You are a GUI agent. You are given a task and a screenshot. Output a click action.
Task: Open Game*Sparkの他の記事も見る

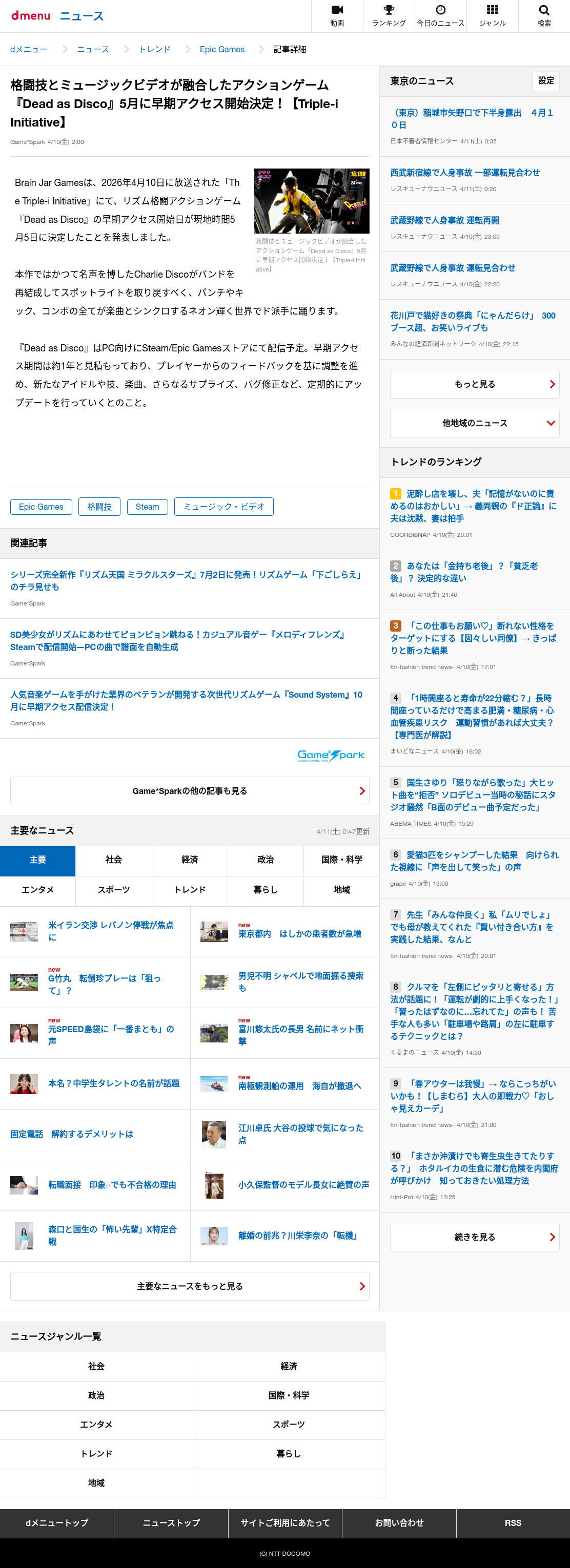(x=189, y=791)
